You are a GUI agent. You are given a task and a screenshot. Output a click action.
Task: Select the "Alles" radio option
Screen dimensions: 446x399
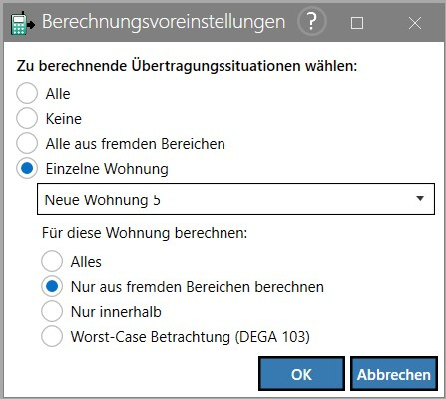[x=52, y=261]
